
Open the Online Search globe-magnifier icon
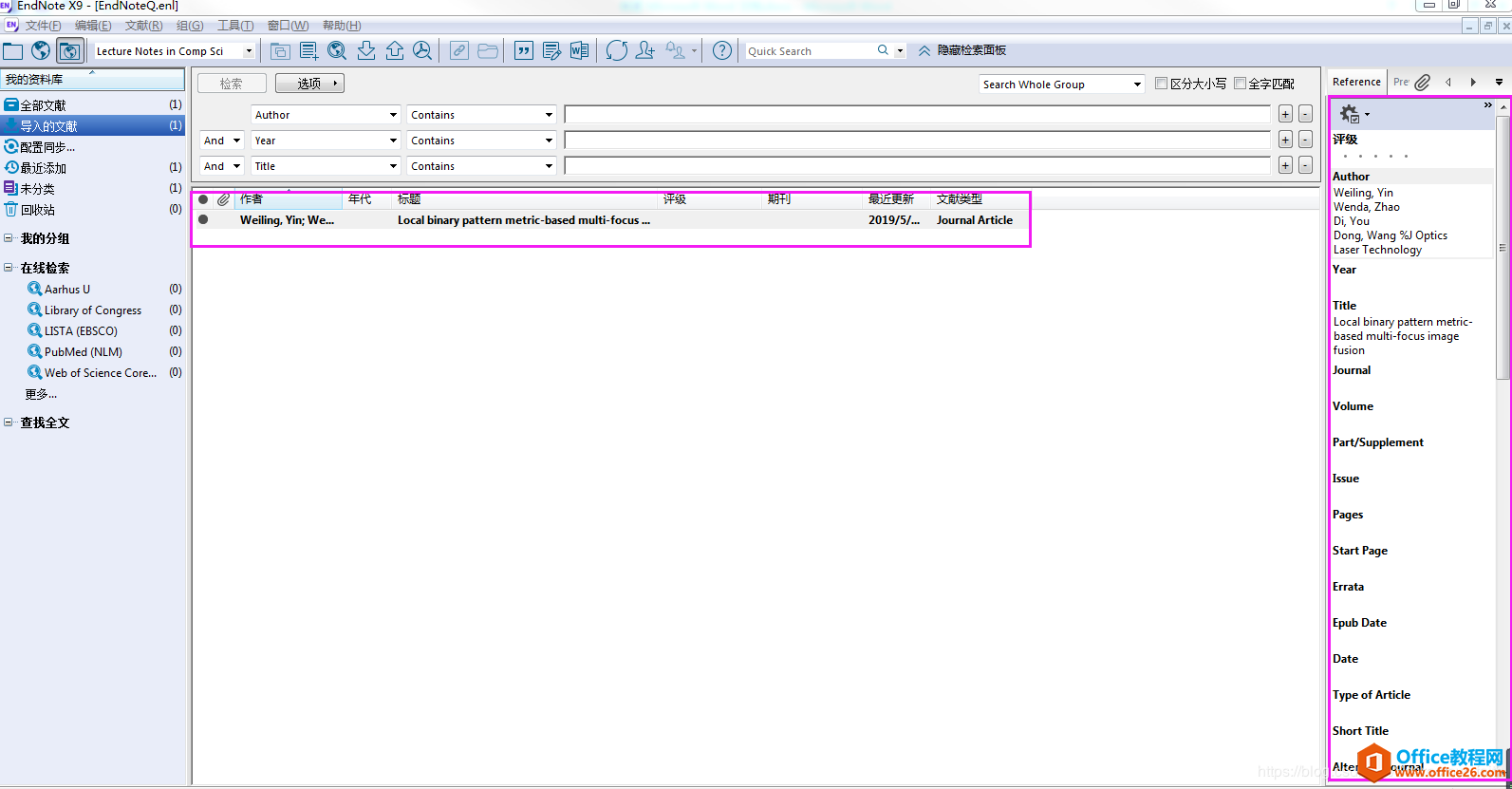[337, 50]
